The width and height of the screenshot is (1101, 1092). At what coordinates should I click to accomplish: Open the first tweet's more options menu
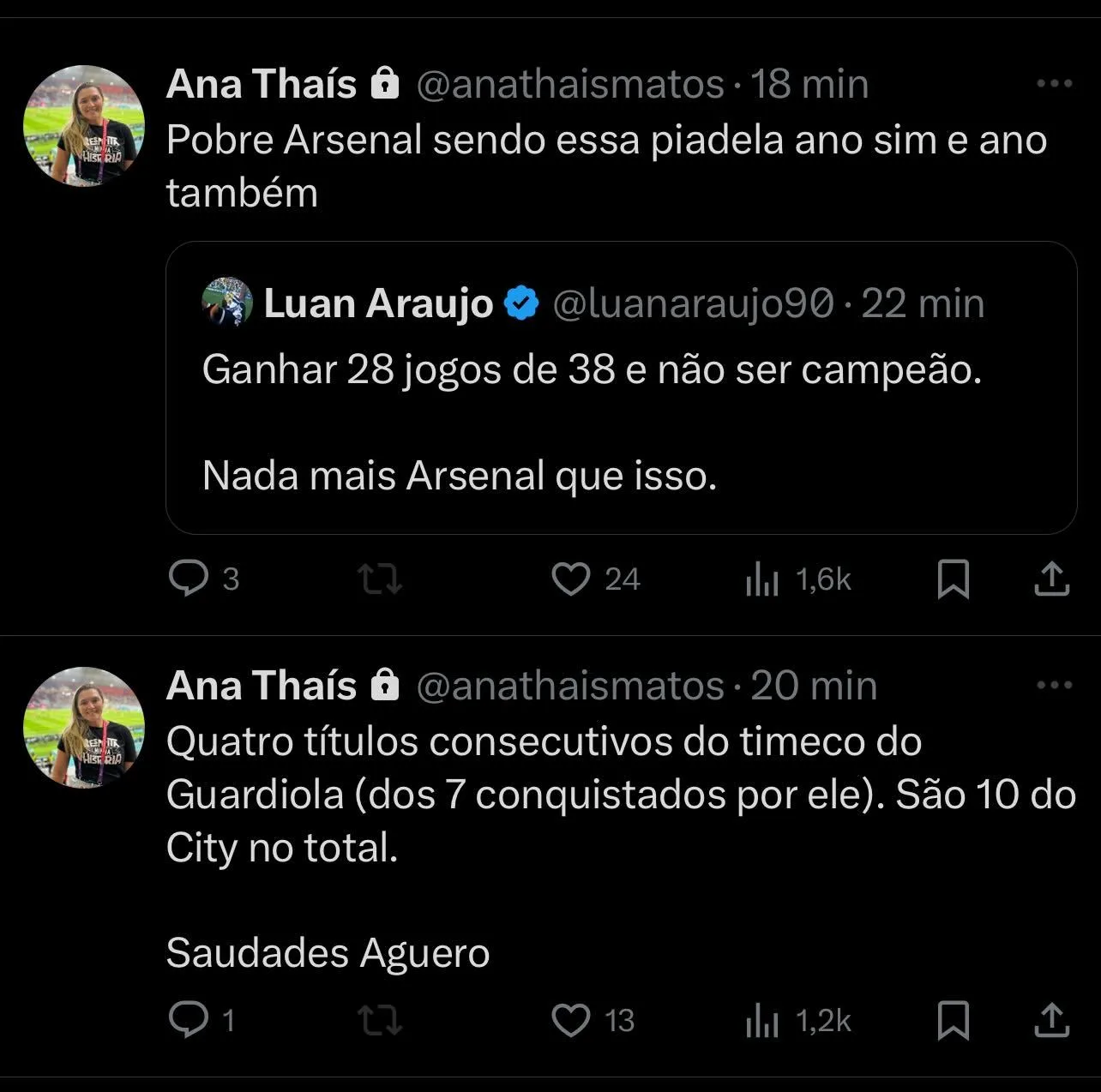pos(1054,81)
